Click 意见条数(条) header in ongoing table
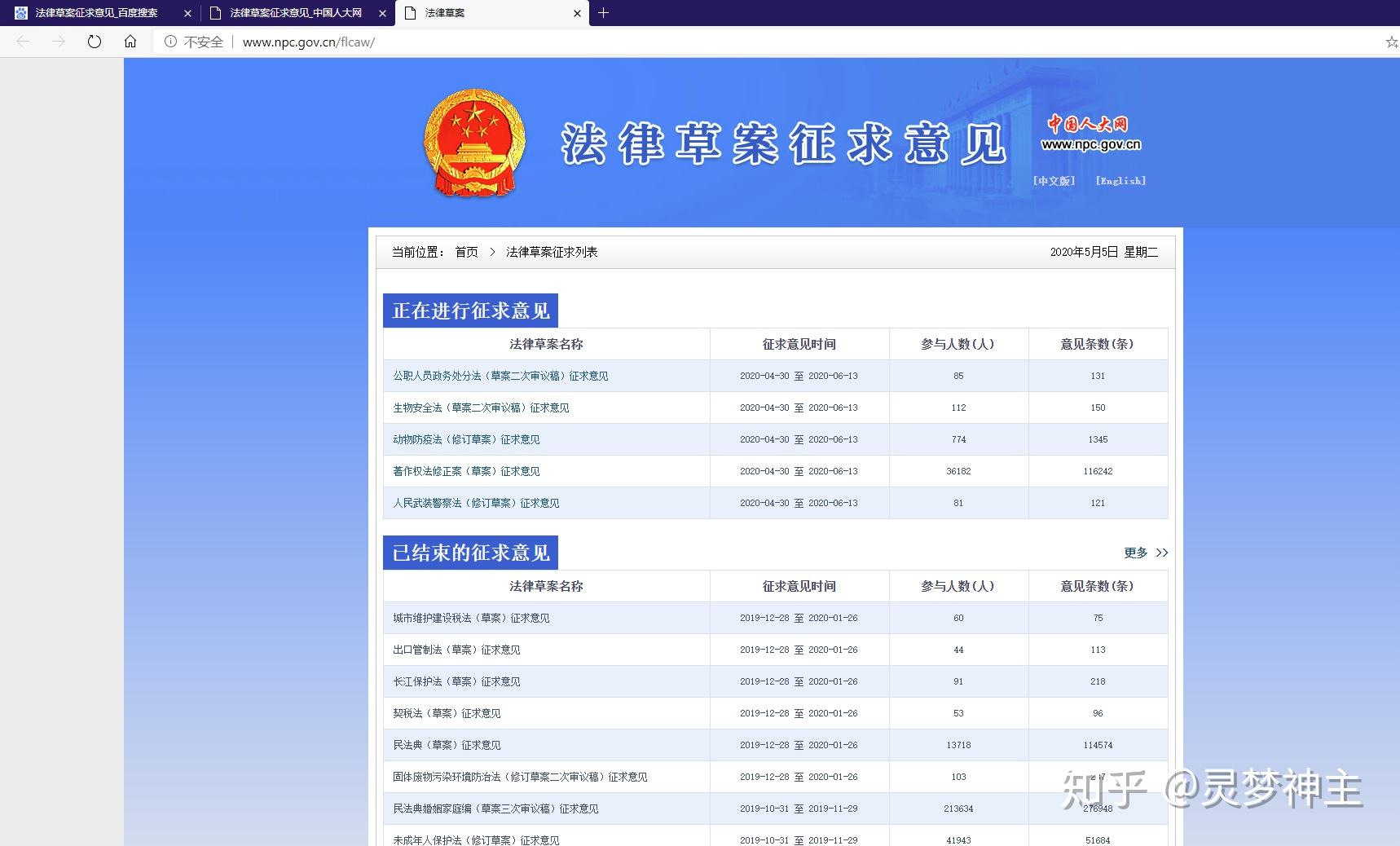Screen dimensions: 1400x846 click(x=1098, y=344)
